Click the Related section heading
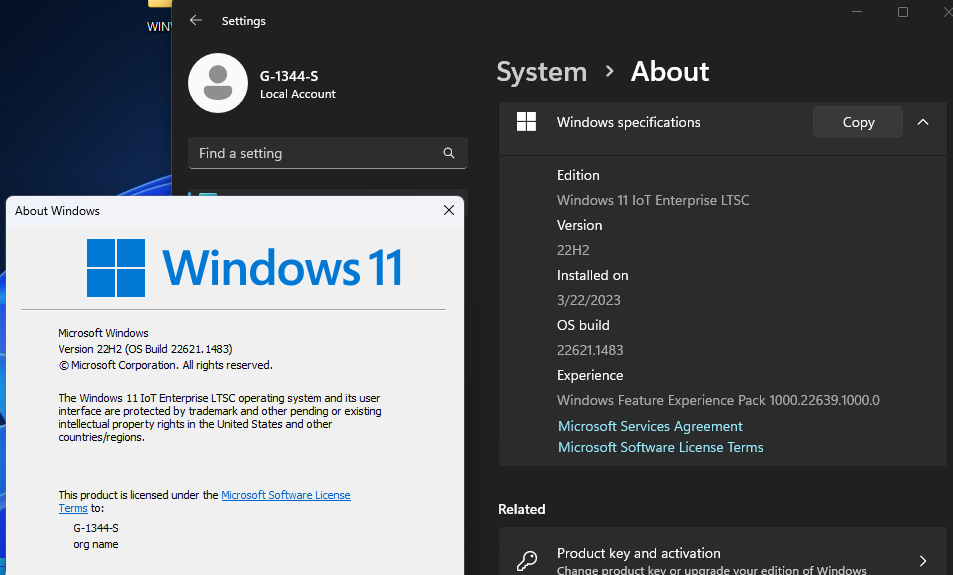 (x=521, y=509)
